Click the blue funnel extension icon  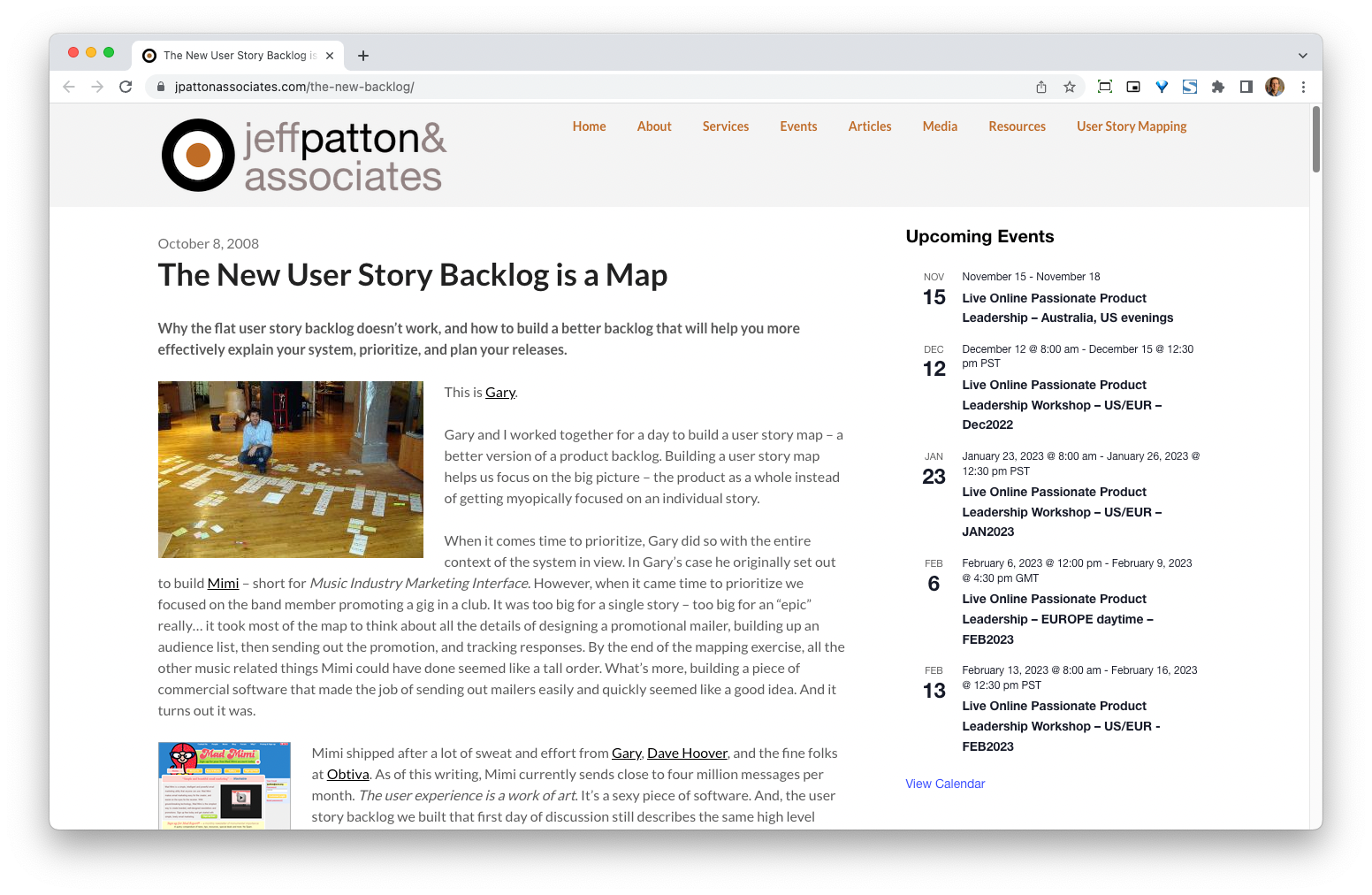click(x=1162, y=87)
